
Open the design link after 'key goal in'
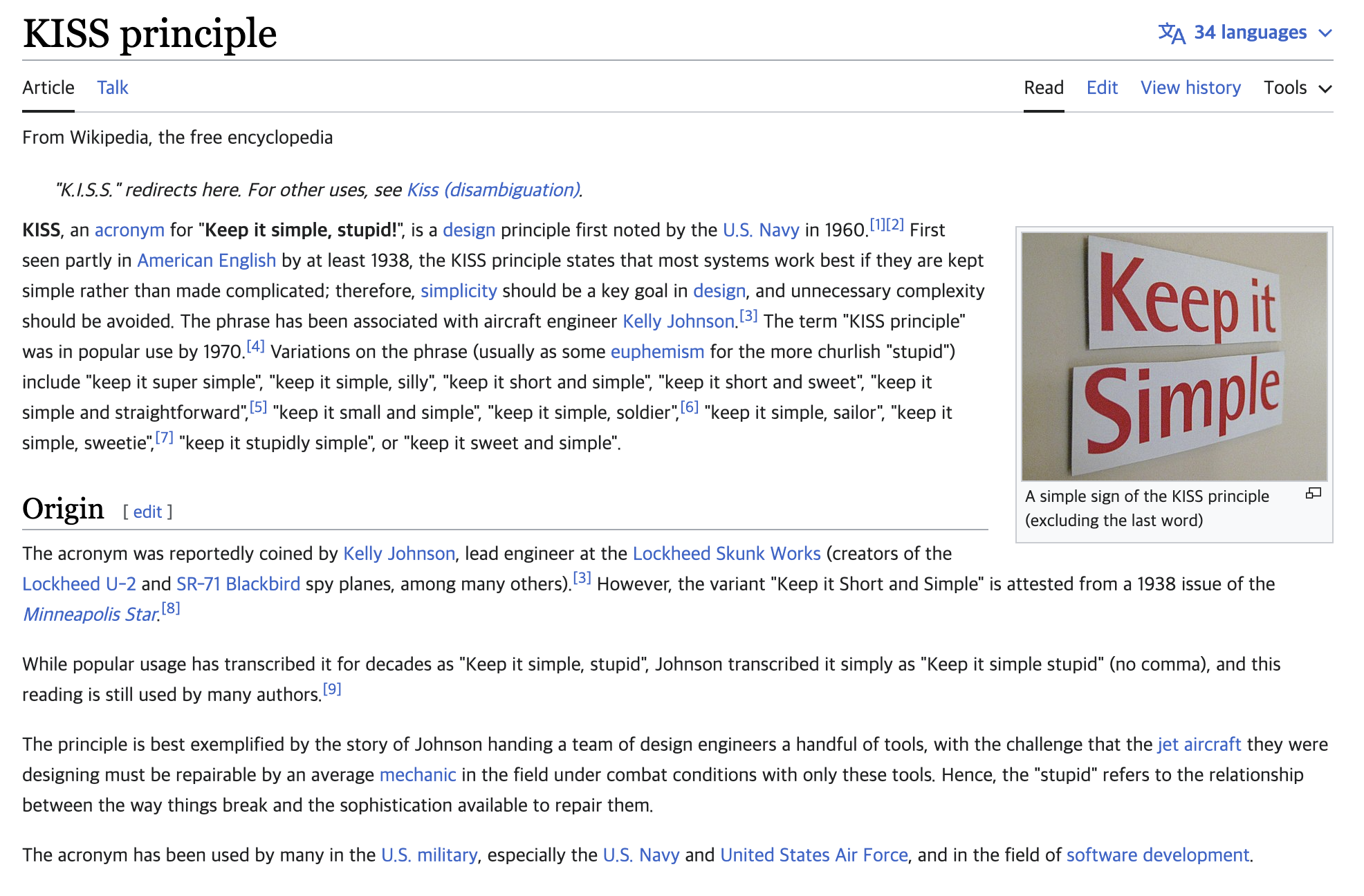click(x=719, y=291)
